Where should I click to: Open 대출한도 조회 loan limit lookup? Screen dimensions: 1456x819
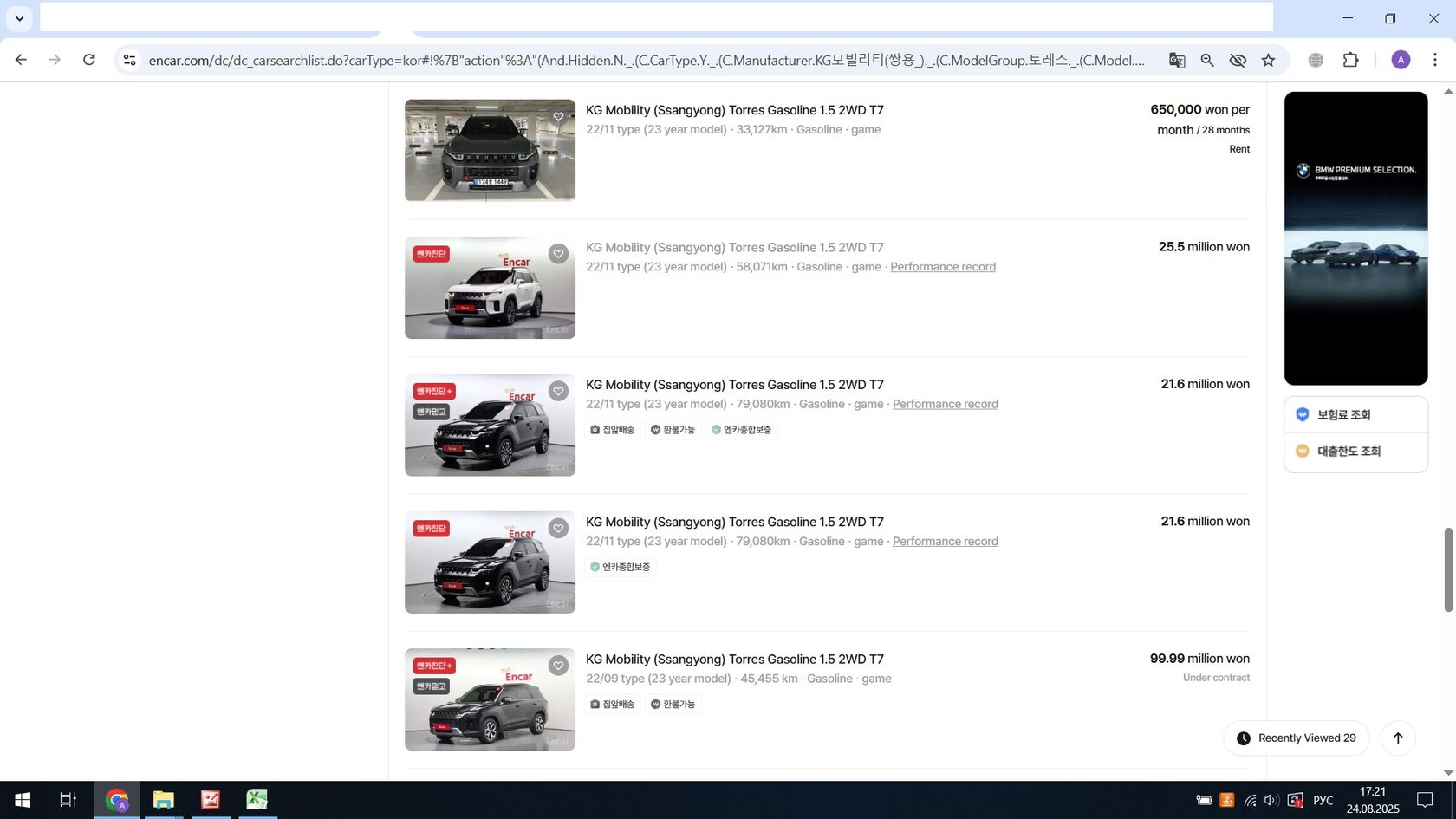pyautogui.click(x=1355, y=451)
